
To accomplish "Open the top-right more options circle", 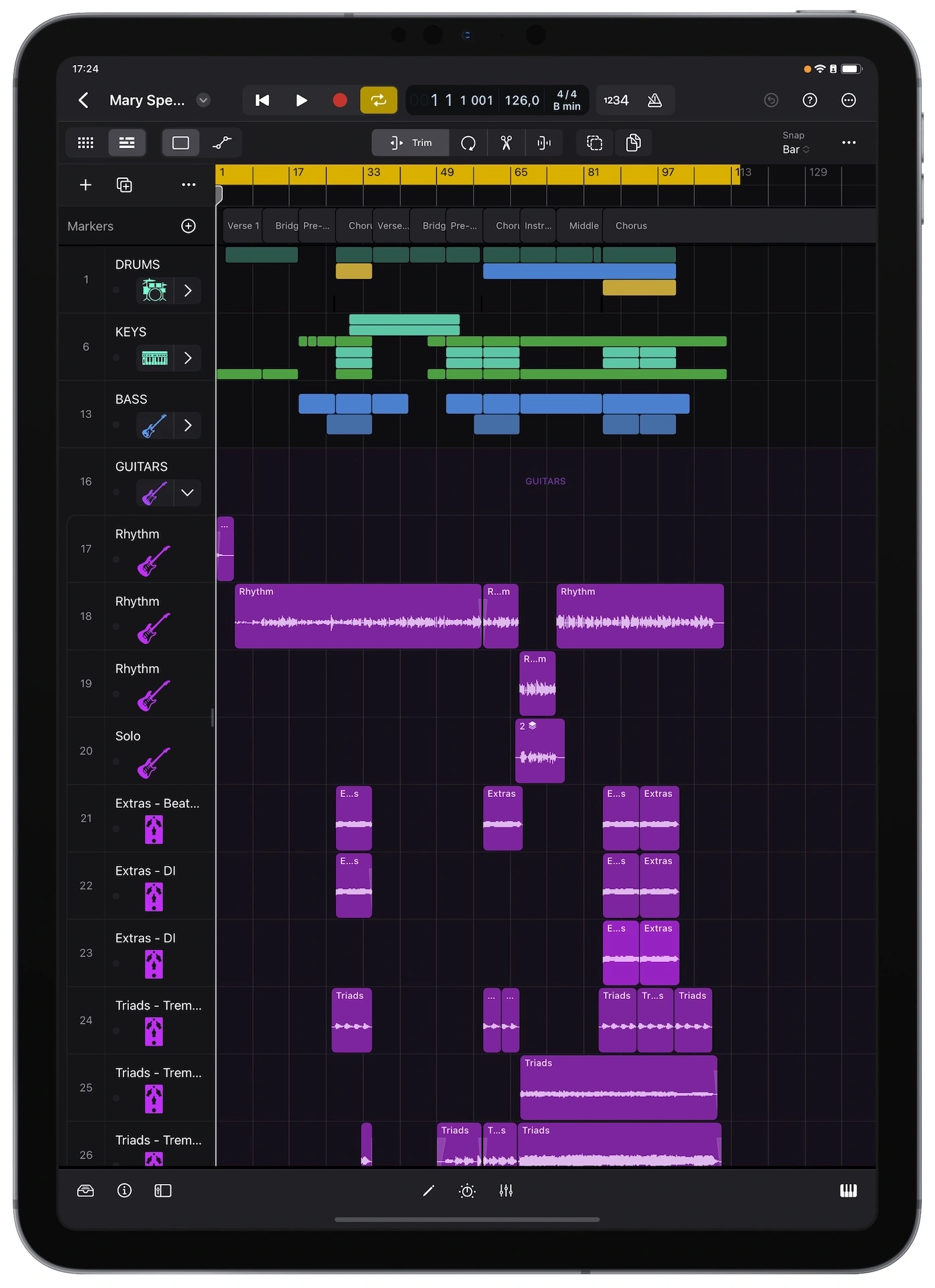I will 849,101.
